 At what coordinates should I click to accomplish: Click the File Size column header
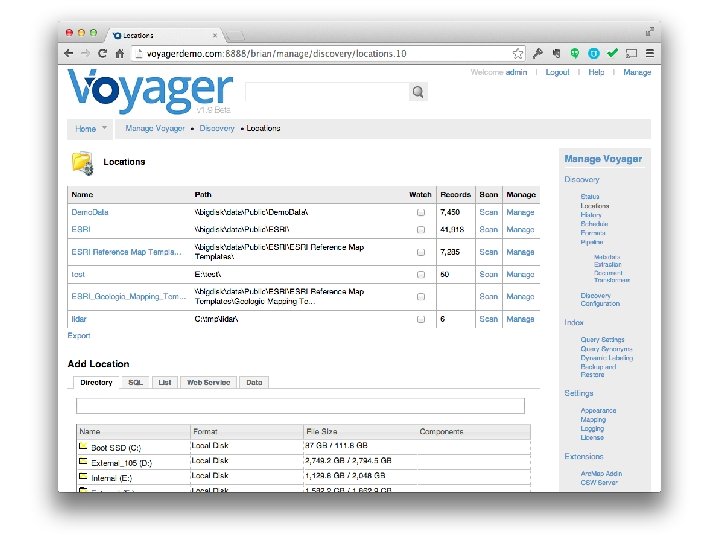tap(321, 432)
